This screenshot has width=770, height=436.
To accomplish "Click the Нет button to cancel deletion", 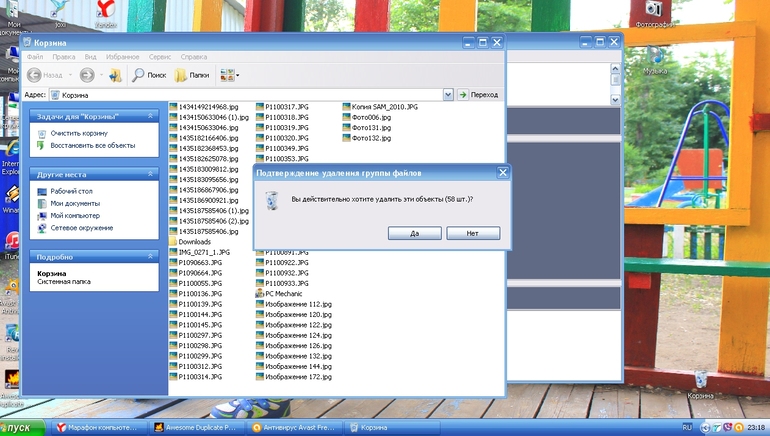I will 473,233.
